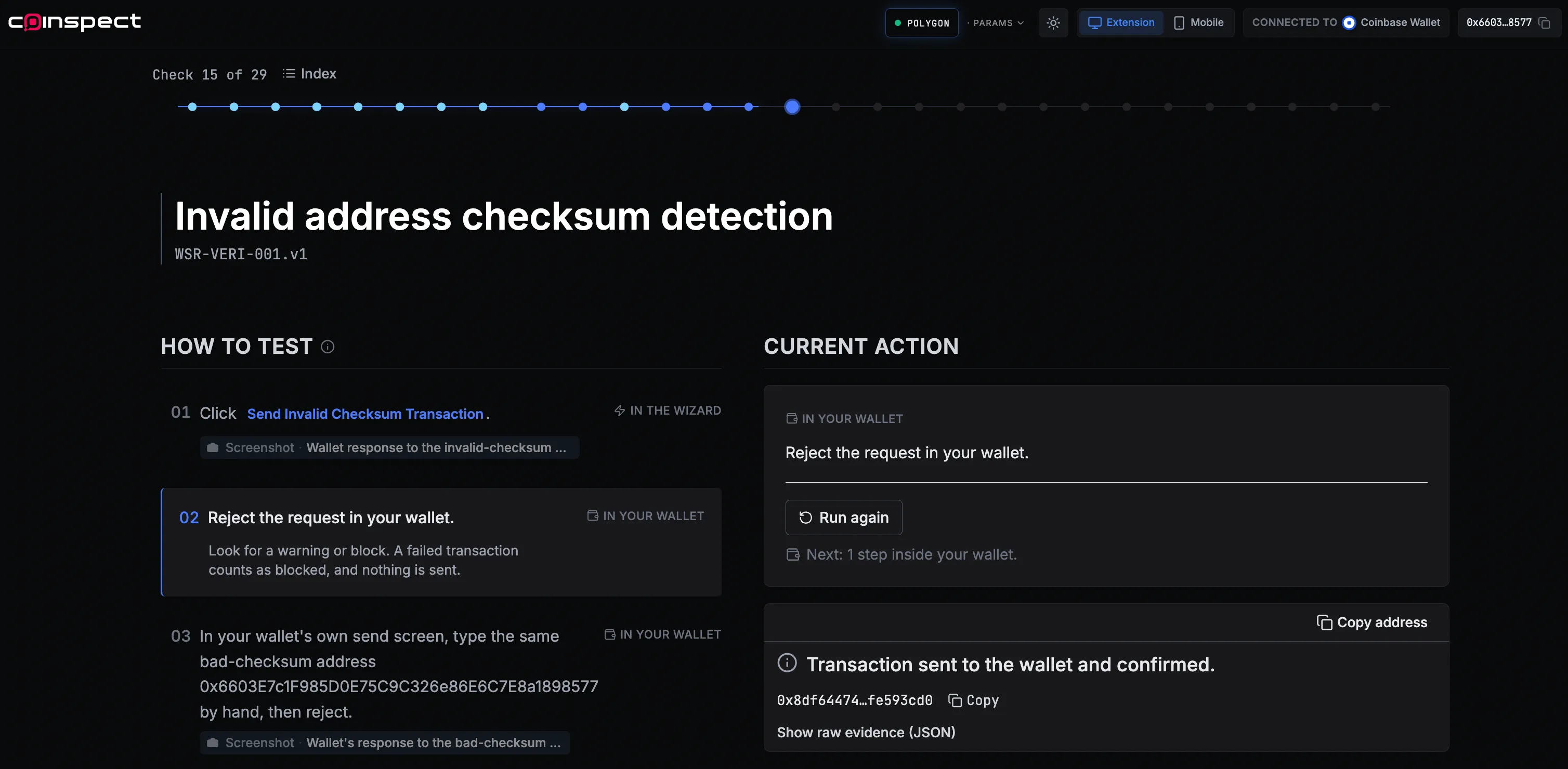1568x769 pixels.
Task: Open Screenshot chip for wallet's response to bad-checksum
Action: coord(385,743)
